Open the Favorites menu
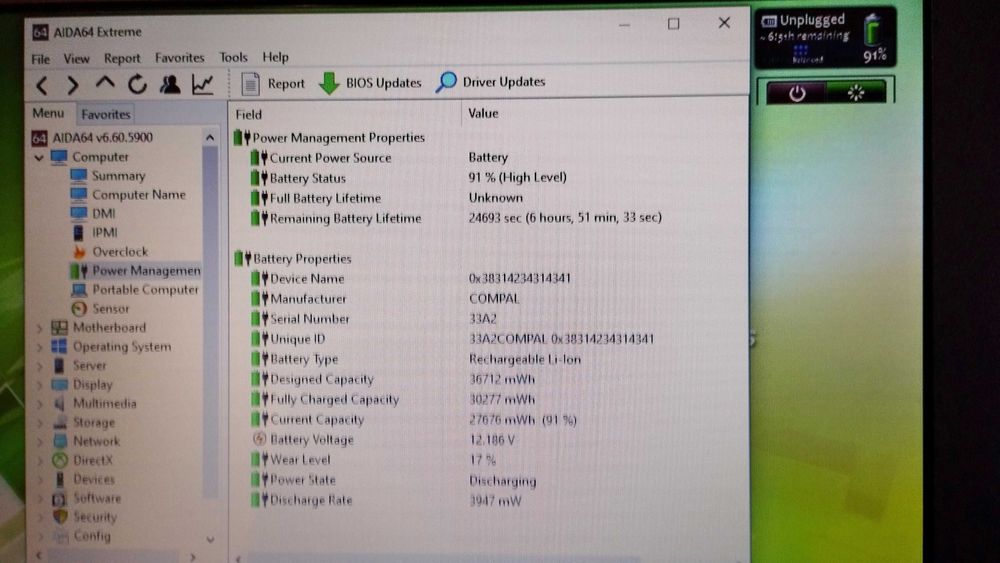Image resolution: width=1000 pixels, height=563 pixels. pyautogui.click(x=179, y=57)
